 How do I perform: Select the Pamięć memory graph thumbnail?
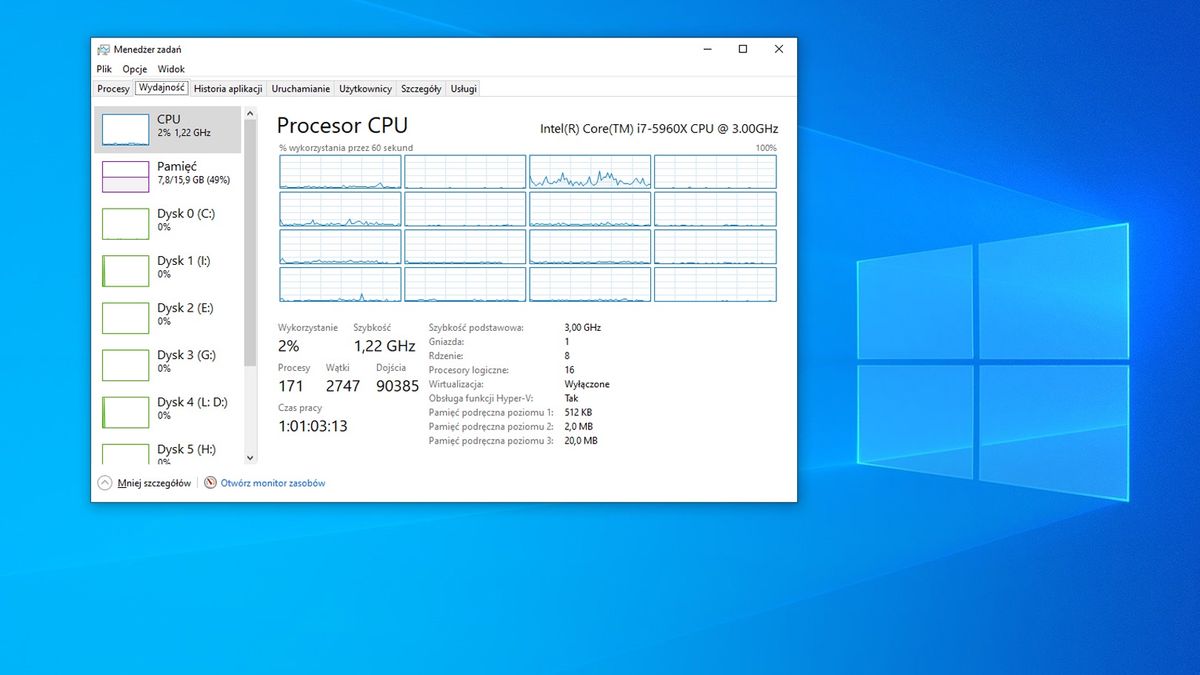point(125,176)
